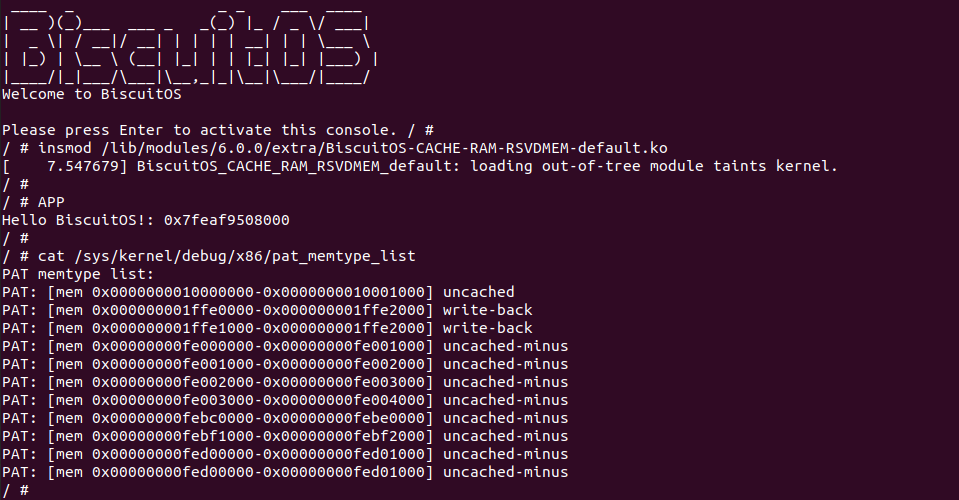Click the "PAT memtype list:" header
Image resolution: width=959 pixels, height=500 pixels.
pos(78,274)
